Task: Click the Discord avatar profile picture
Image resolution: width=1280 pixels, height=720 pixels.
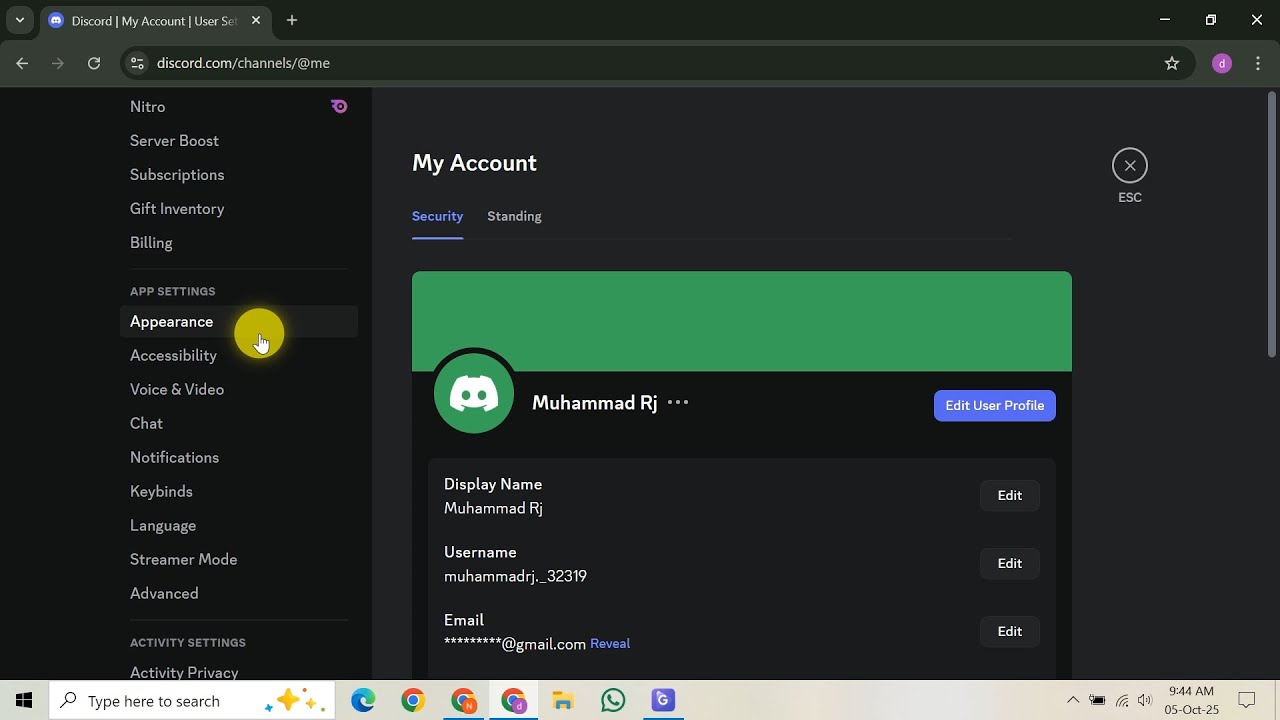Action: click(x=474, y=393)
